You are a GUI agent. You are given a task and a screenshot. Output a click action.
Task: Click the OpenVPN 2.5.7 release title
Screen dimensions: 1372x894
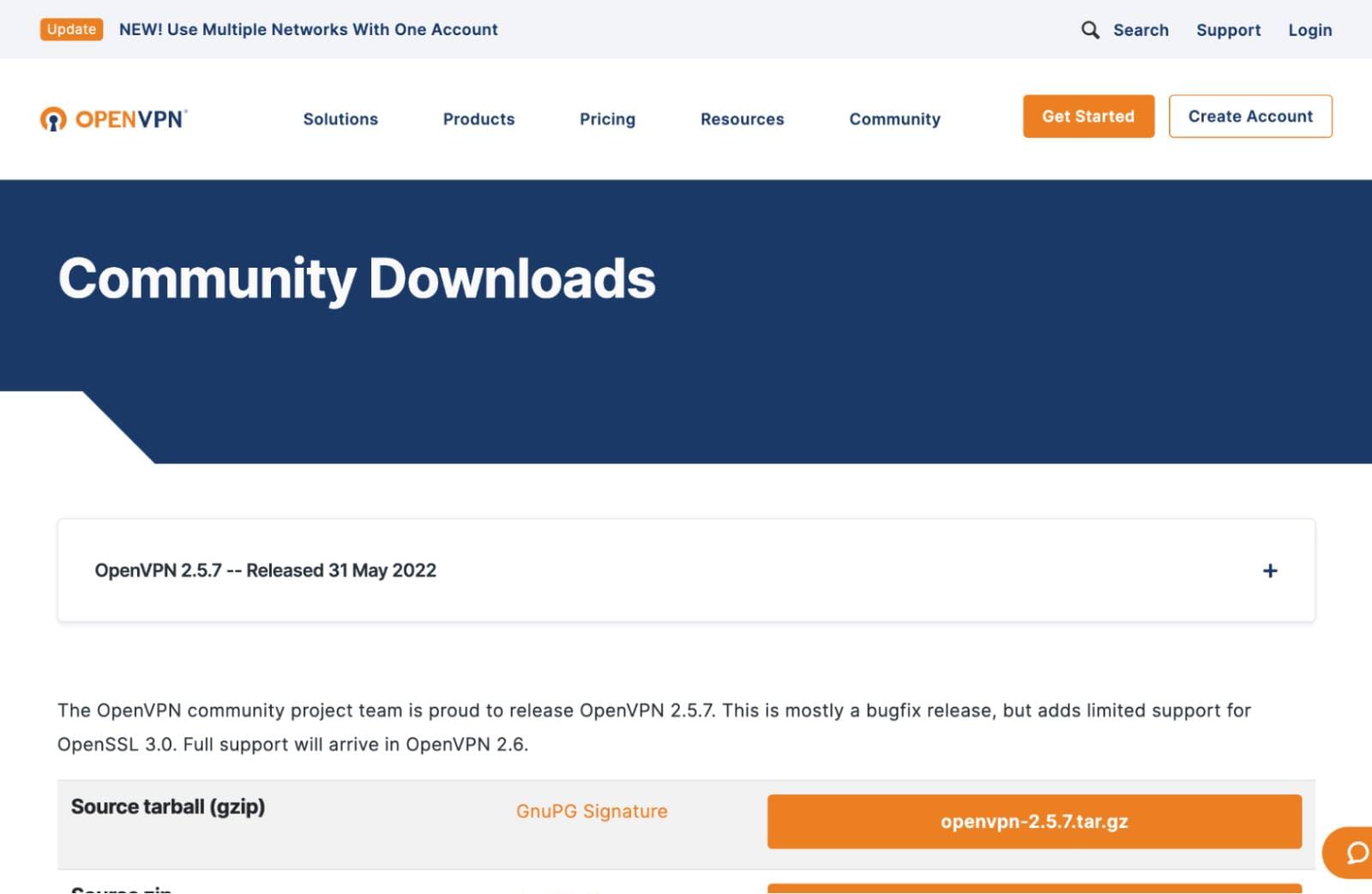tap(265, 571)
